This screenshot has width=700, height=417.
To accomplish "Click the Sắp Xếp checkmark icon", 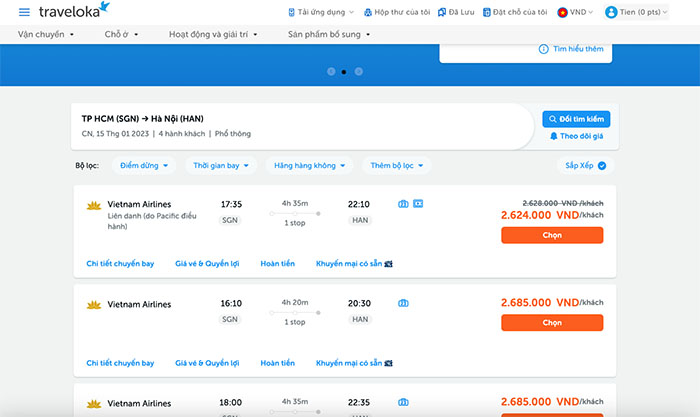I will coord(602,166).
